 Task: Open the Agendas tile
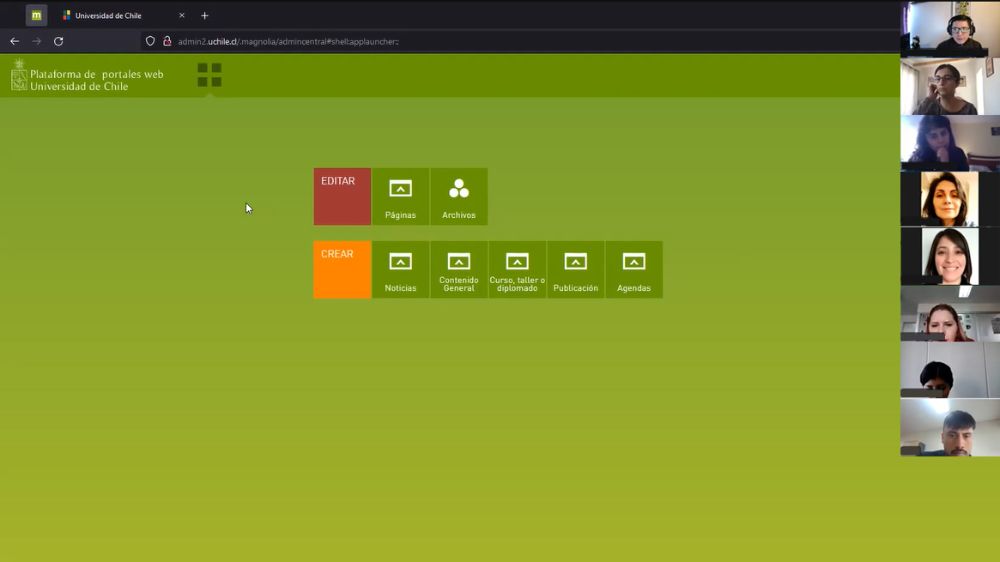[x=634, y=269]
